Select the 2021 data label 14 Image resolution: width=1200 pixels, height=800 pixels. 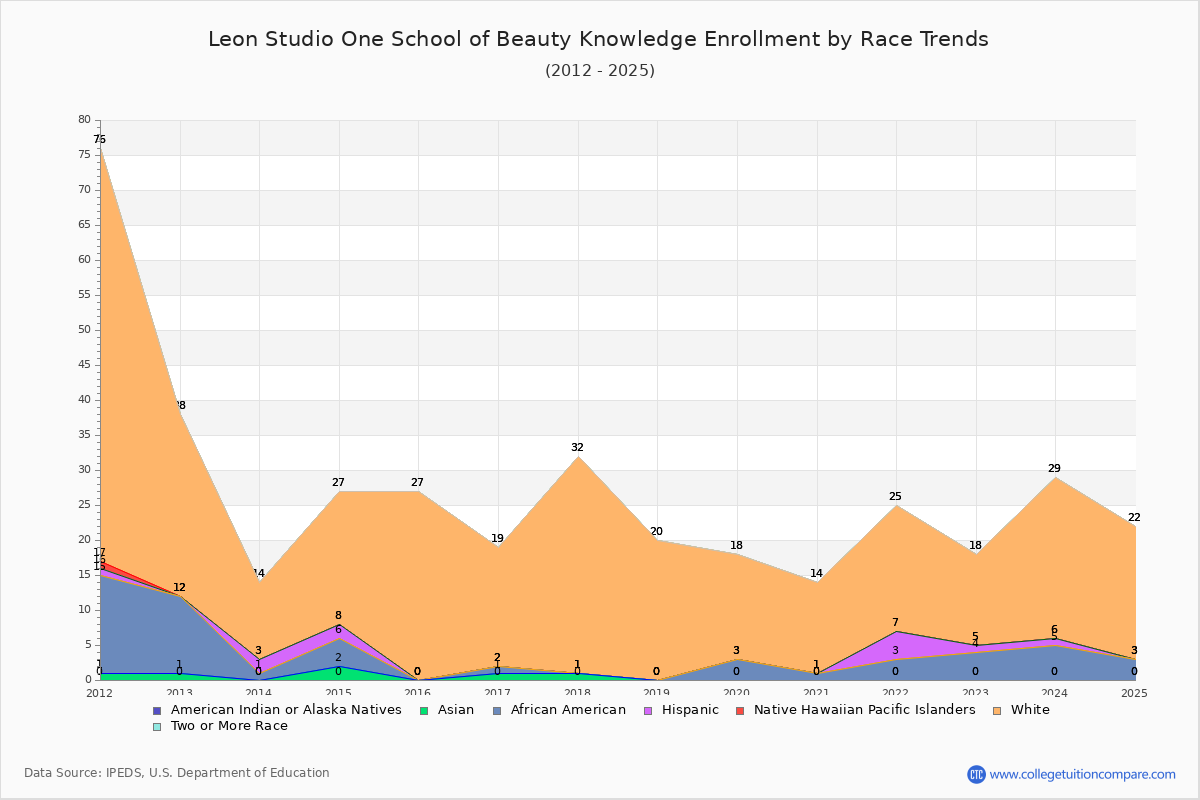(x=816, y=573)
